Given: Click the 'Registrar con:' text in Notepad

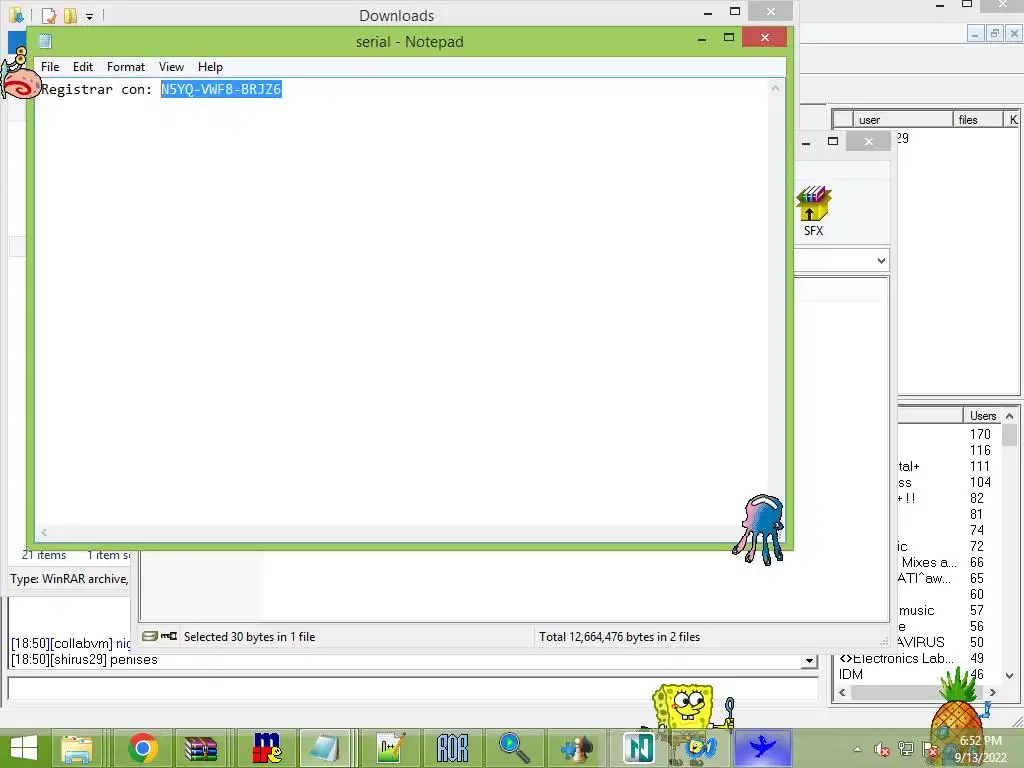Looking at the screenshot, I should pyautogui.click(x=96, y=89).
